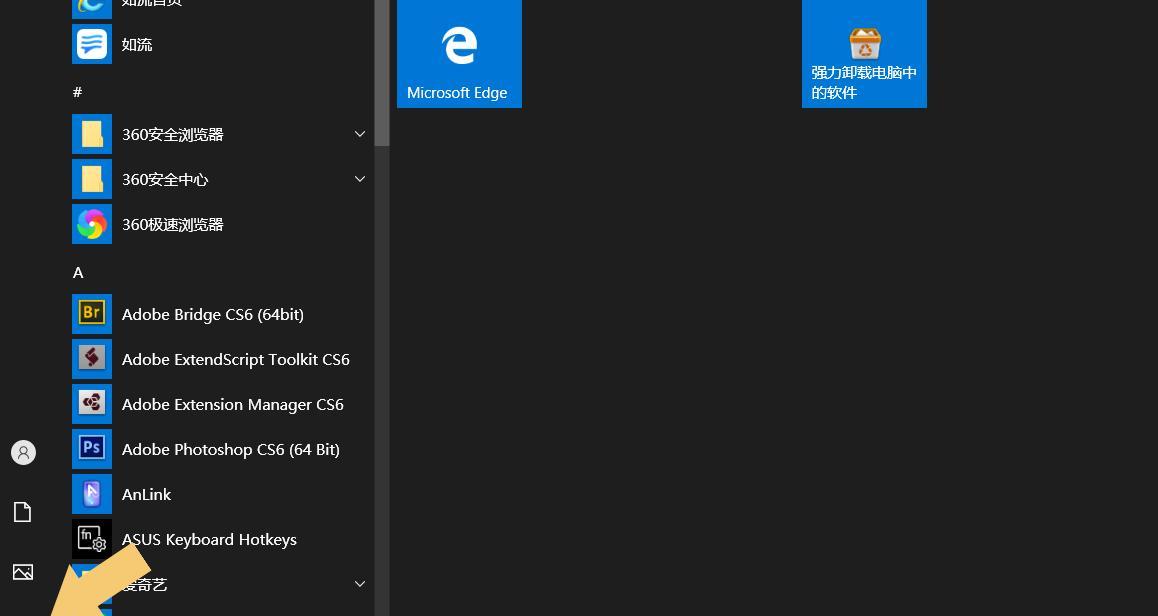This screenshot has height=616, width=1158.
Task: Expand the 360安全中心 folder chevron
Action: click(360, 179)
